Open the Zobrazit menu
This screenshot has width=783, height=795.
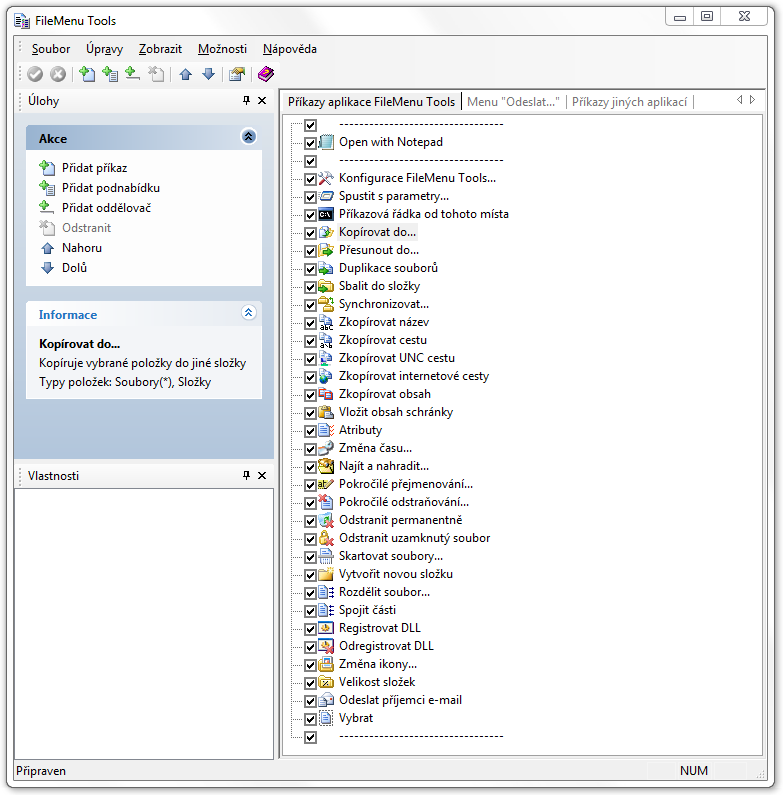pos(160,49)
